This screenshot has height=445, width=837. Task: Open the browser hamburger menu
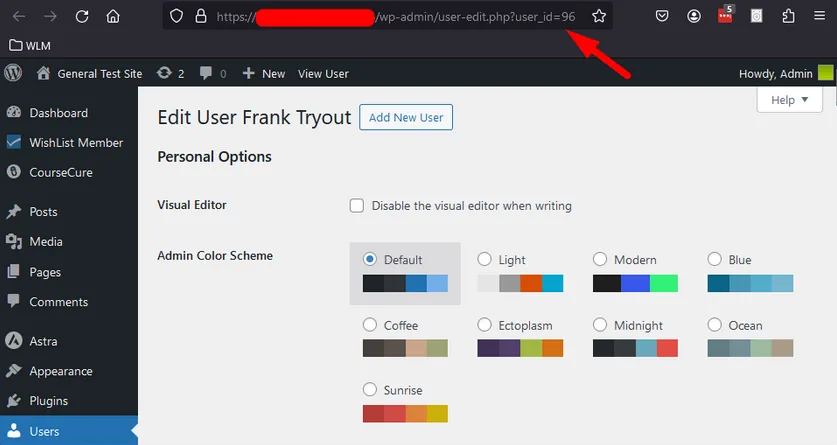tap(819, 17)
